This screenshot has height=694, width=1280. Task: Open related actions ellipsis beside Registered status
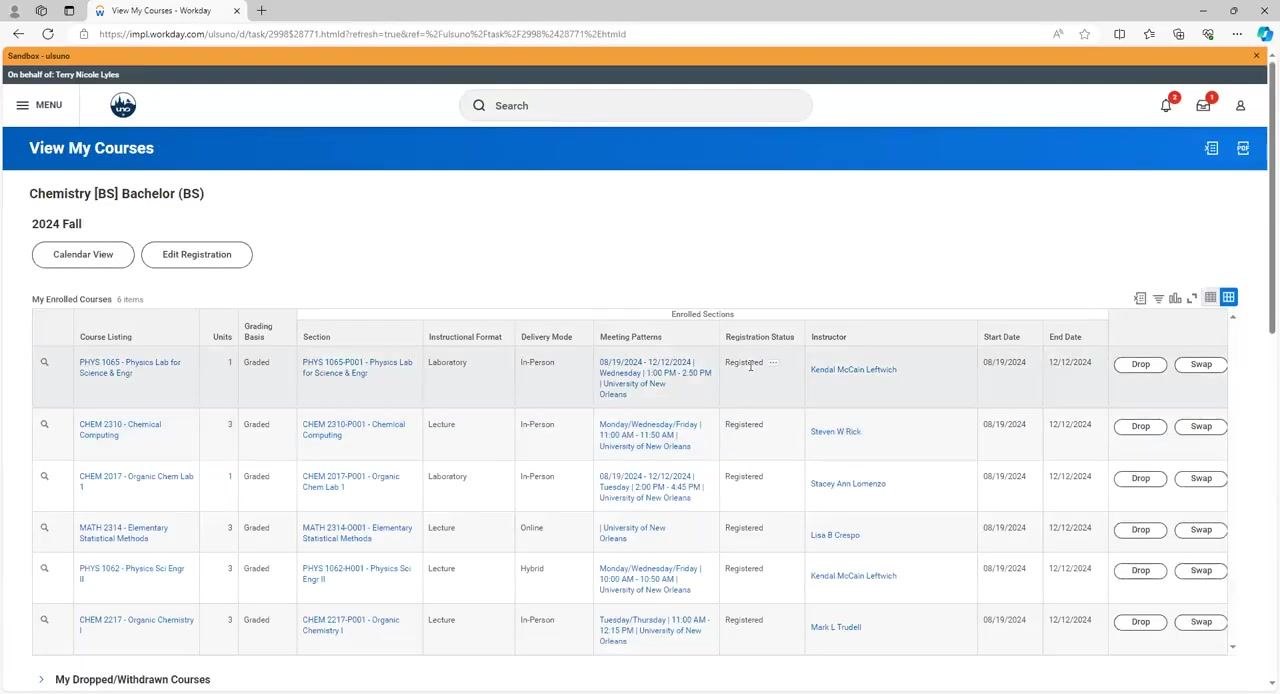[773, 362]
